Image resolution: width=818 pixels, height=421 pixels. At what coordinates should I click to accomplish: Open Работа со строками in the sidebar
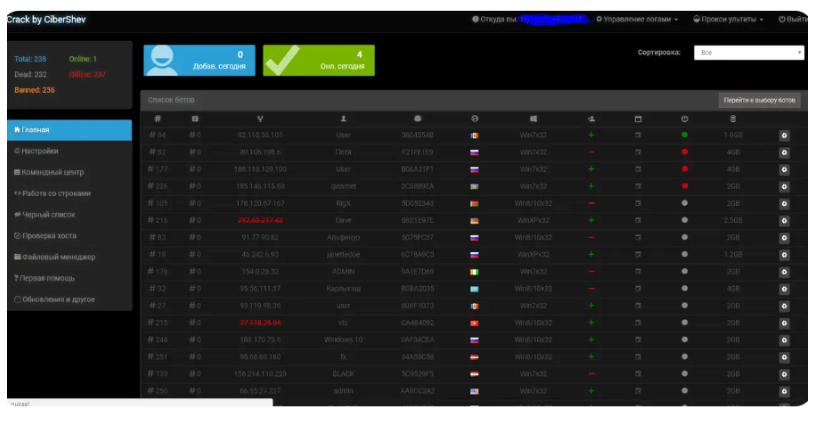click(x=69, y=194)
